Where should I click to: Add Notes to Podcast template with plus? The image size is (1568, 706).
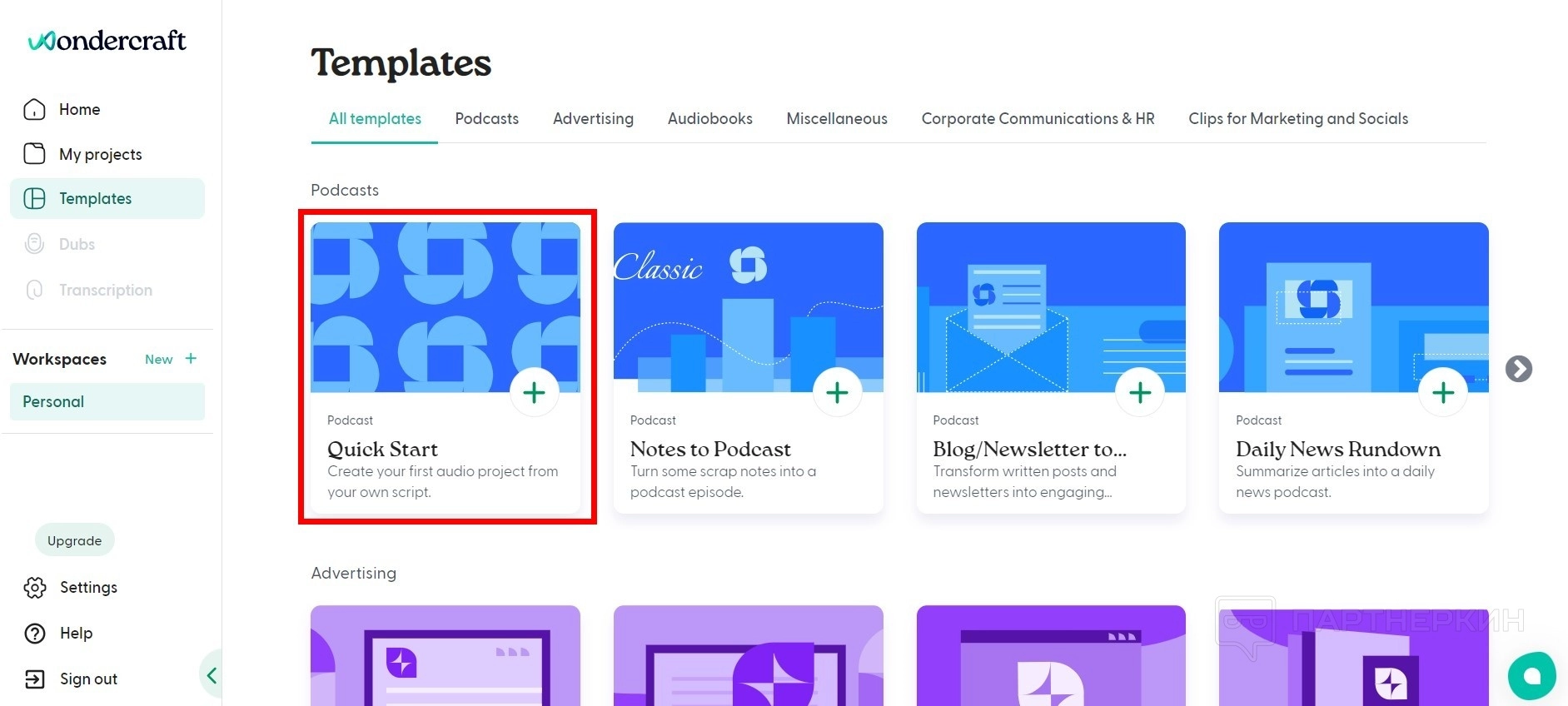(x=837, y=392)
